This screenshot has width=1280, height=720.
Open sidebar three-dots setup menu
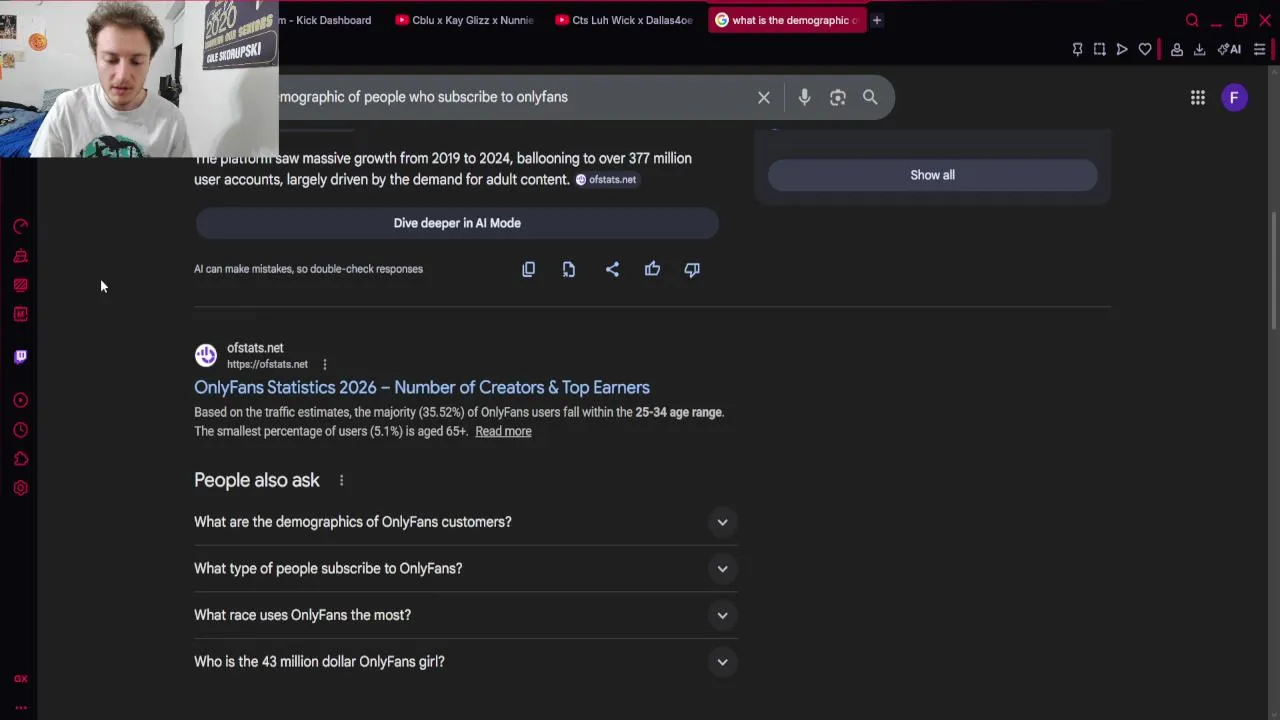coord(20,708)
